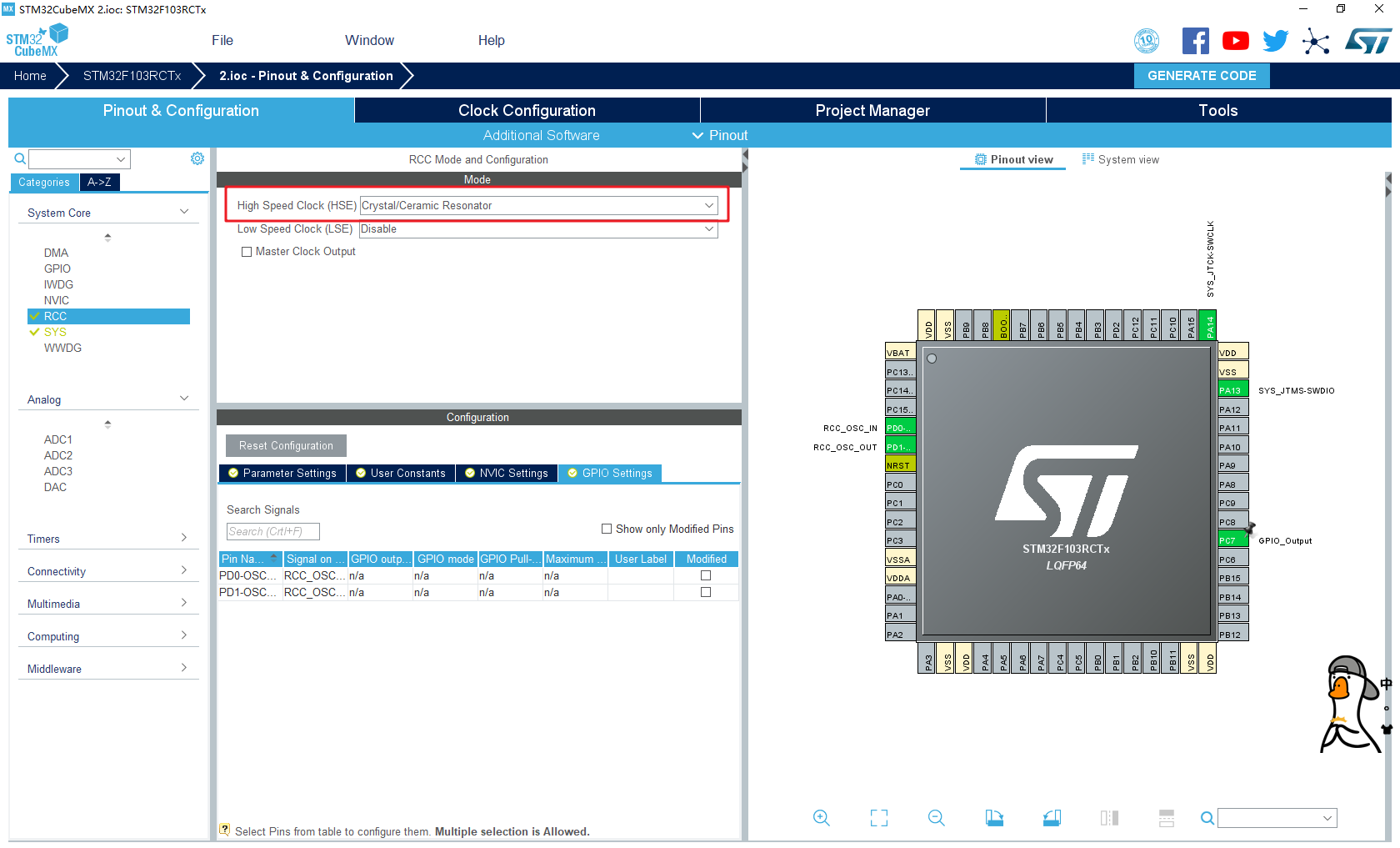Click the peripheral search box in left panel
This screenshot has height=848, width=1400.
click(80, 158)
